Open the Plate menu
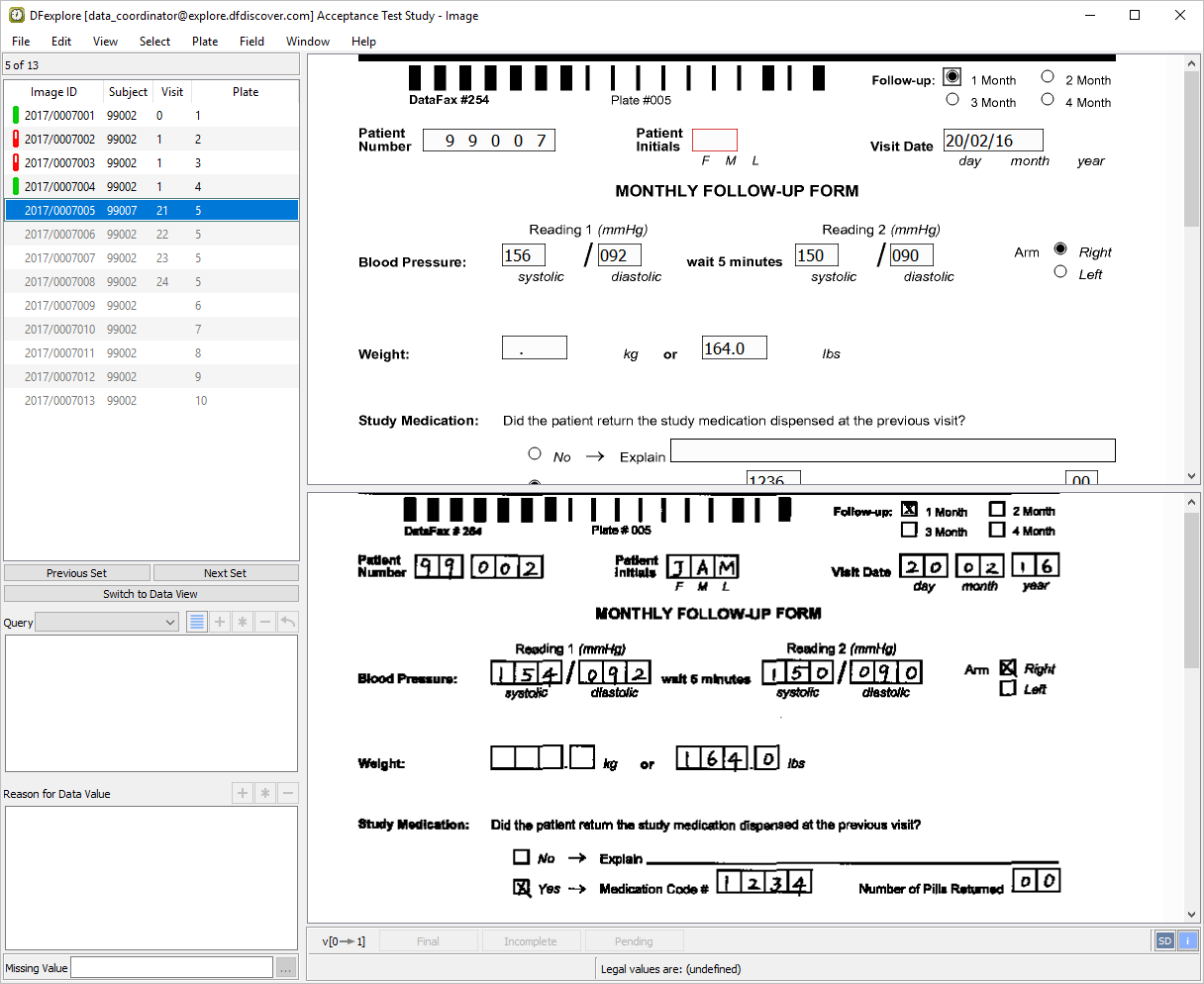This screenshot has width=1204, height=984. tap(205, 42)
